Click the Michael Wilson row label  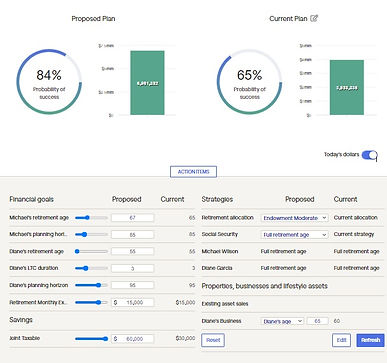pyautogui.click(x=220, y=251)
